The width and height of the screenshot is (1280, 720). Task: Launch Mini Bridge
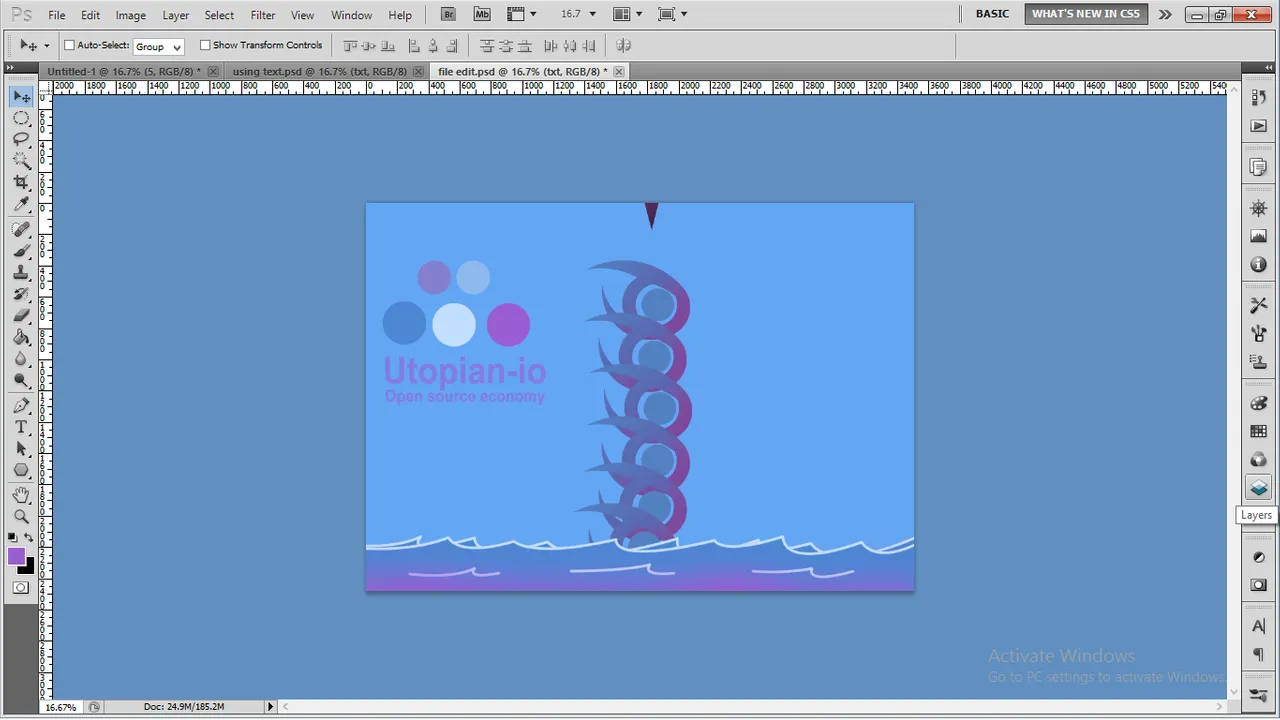point(482,14)
